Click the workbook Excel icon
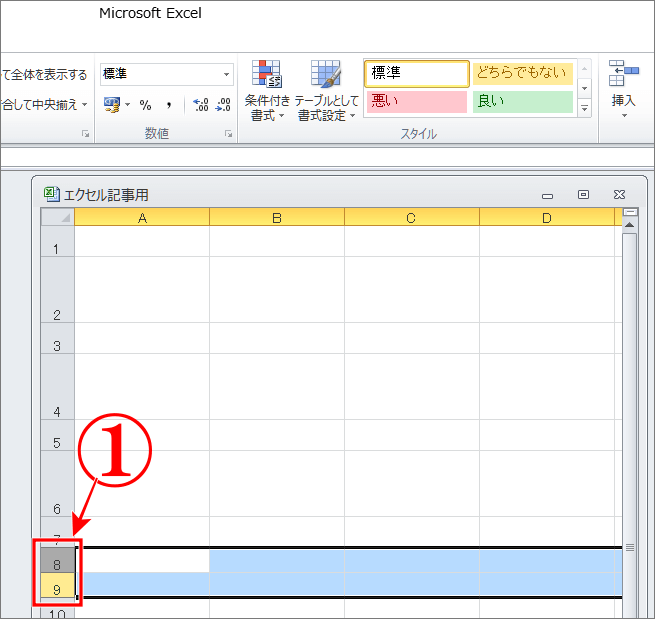Viewport: 655px width, 619px height. click(52, 194)
